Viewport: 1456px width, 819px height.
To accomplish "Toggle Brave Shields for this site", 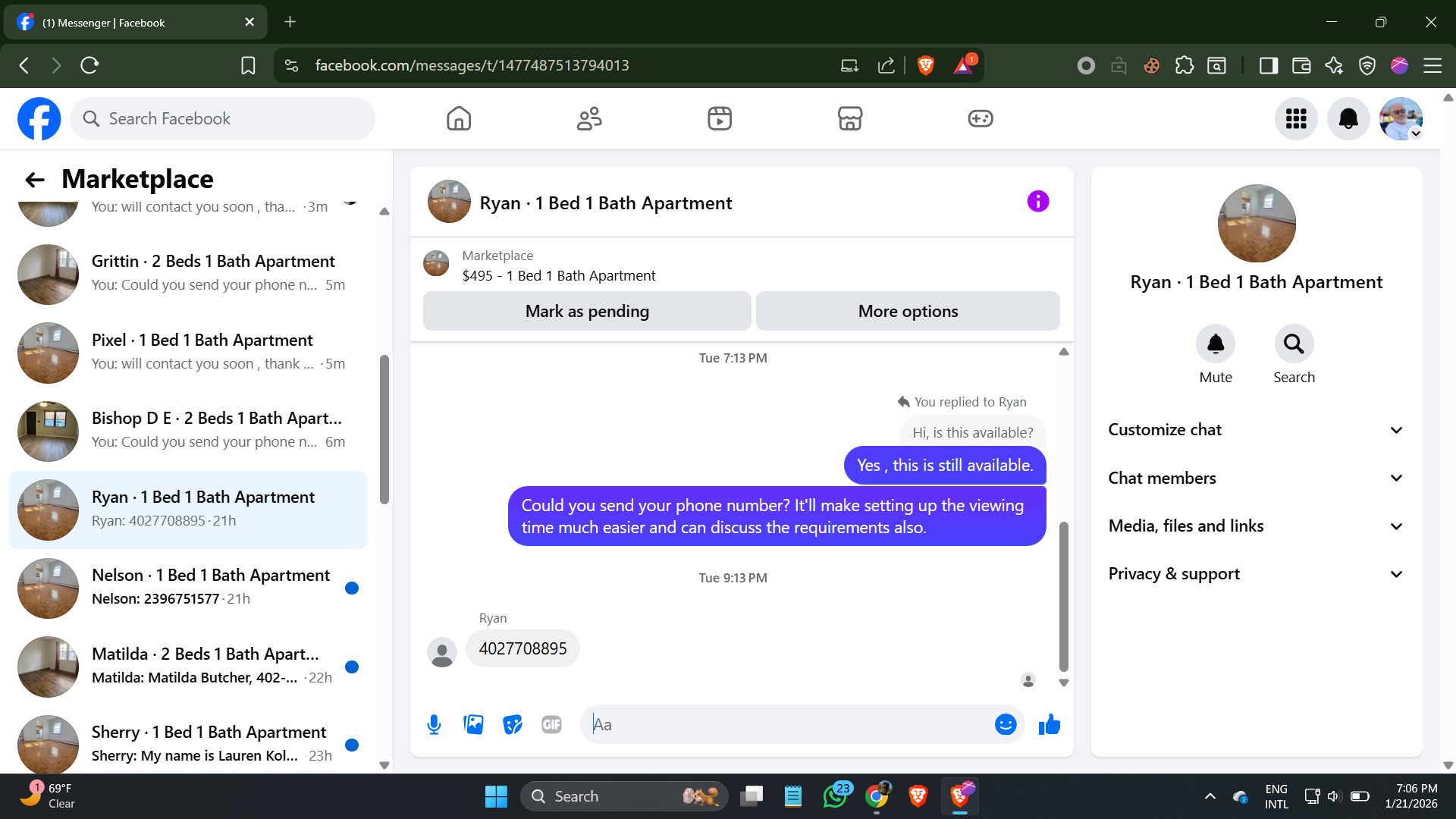I will tap(925, 65).
